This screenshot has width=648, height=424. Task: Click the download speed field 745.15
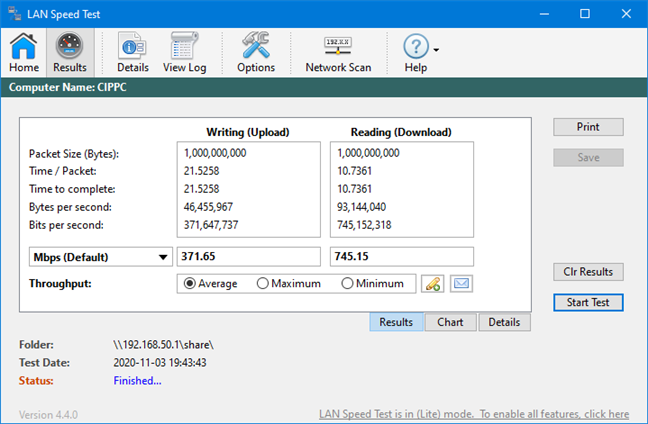[x=402, y=257]
